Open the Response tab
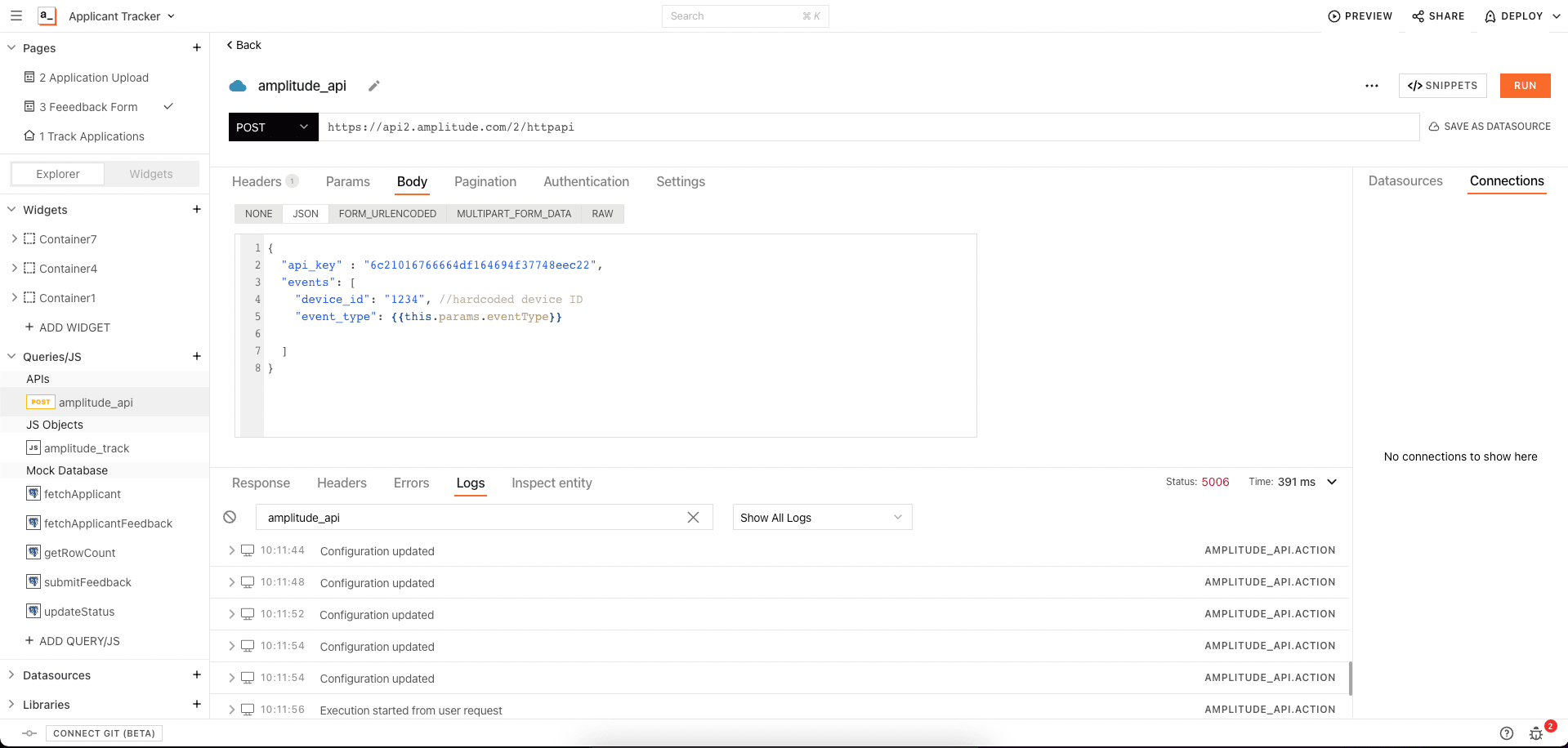1568x748 pixels. tap(261, 483)
